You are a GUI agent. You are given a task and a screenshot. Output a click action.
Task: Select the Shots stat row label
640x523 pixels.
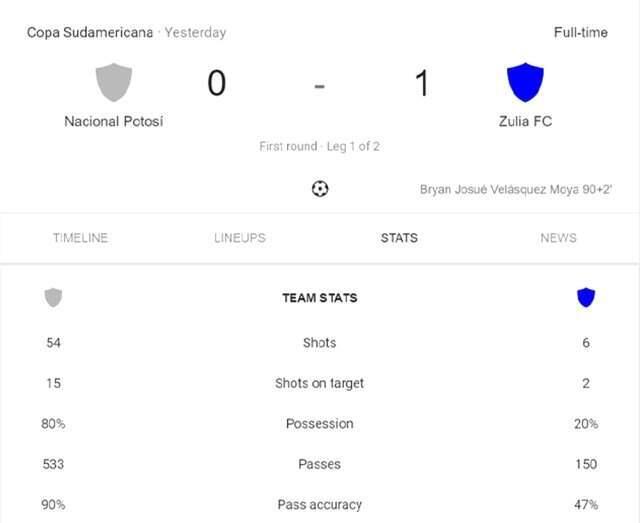tap(320, 343)
